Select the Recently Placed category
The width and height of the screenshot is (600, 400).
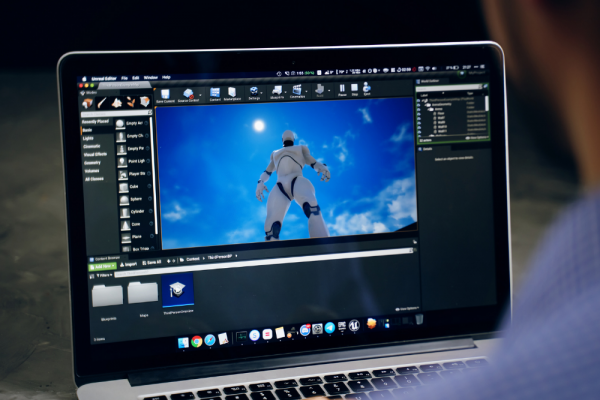95,122
